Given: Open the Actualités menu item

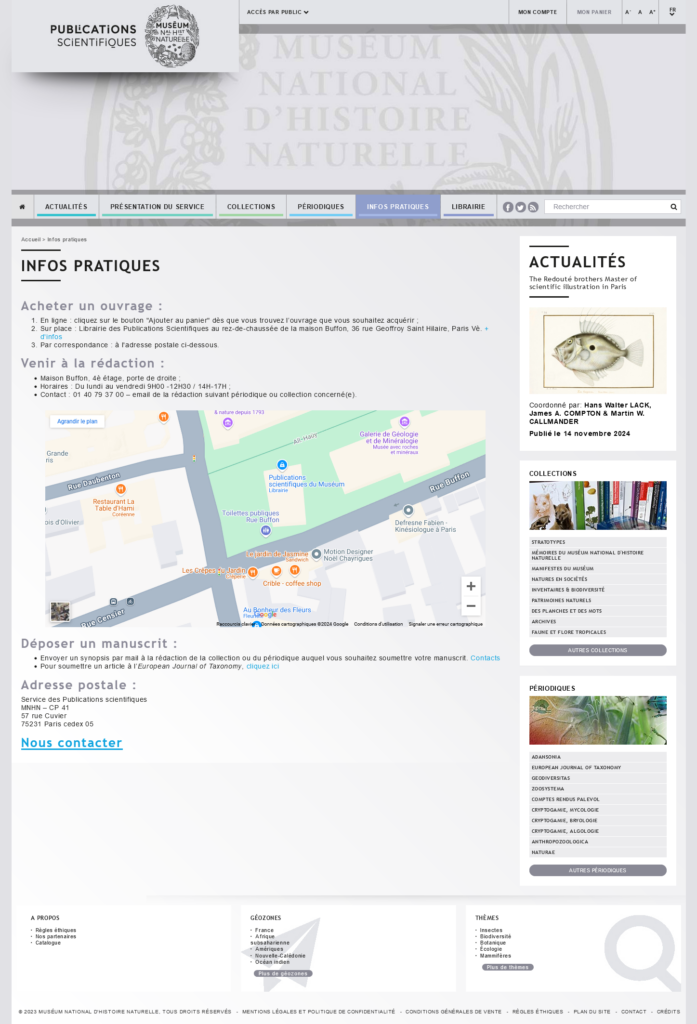Looking at the screenshot, I should (x=66, y=207).
